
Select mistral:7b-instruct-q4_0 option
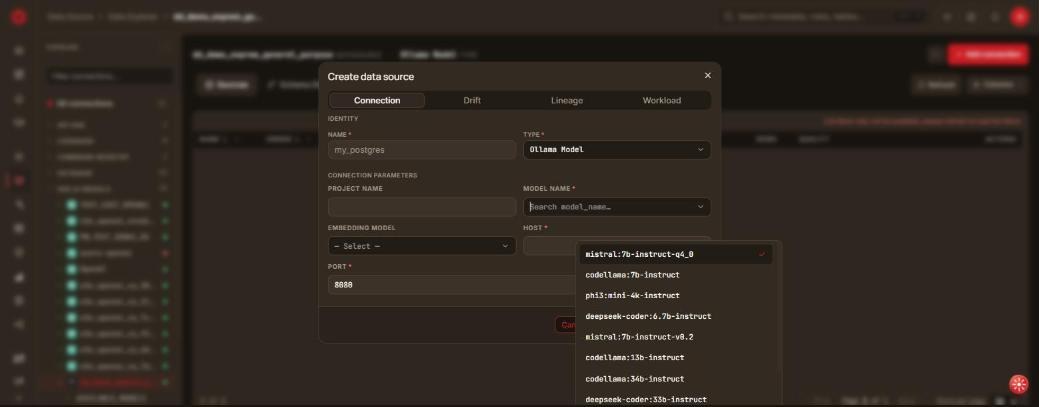676,254
